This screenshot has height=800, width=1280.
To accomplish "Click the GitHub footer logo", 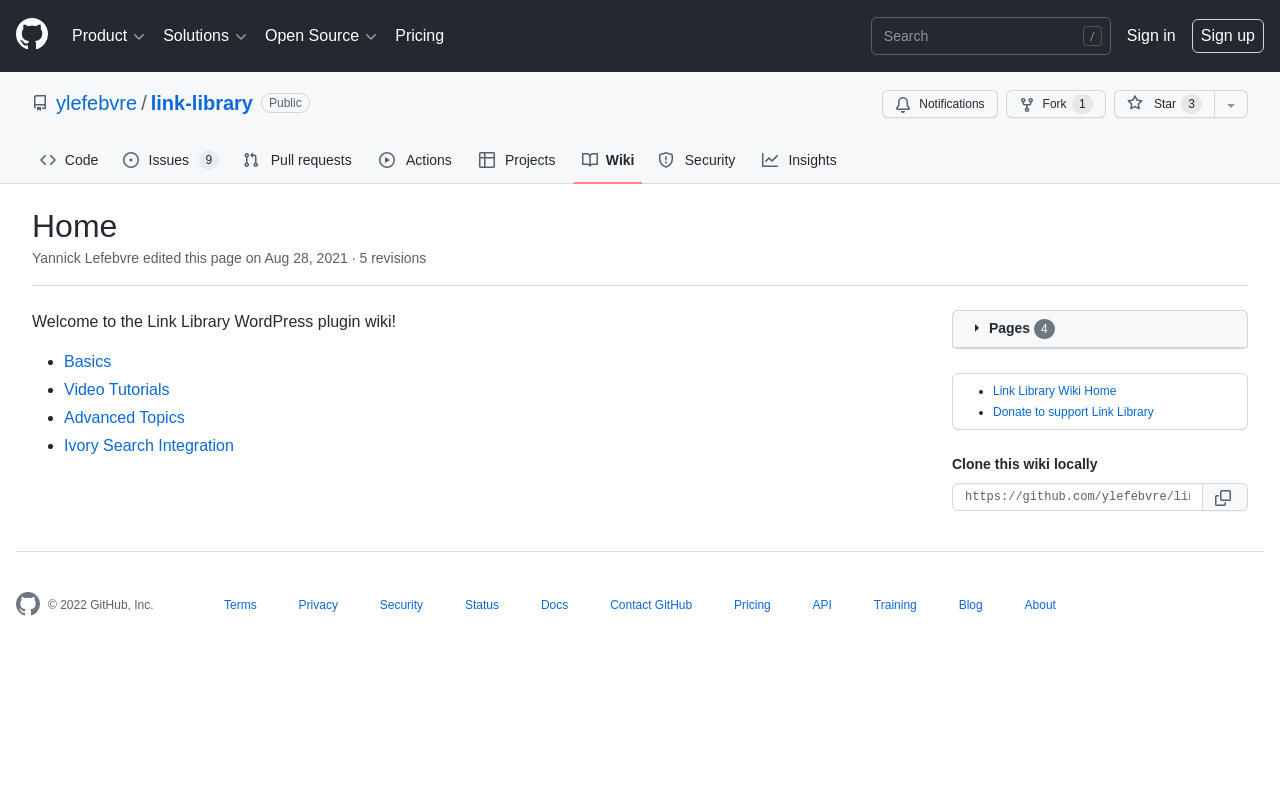I will pyautogui.click(x=28, y=604).
